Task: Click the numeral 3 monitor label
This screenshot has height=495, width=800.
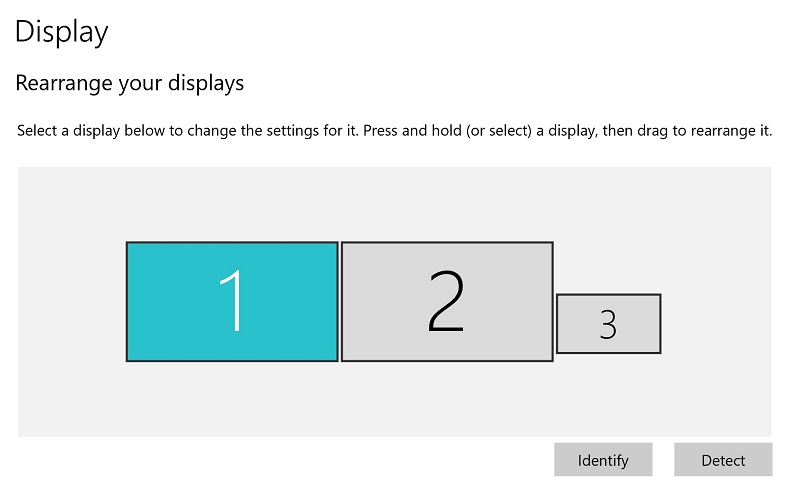Action: tap(608, 324)
